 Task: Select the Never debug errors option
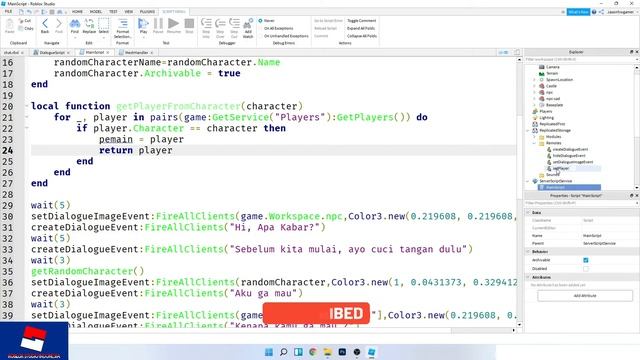point(267,21)
